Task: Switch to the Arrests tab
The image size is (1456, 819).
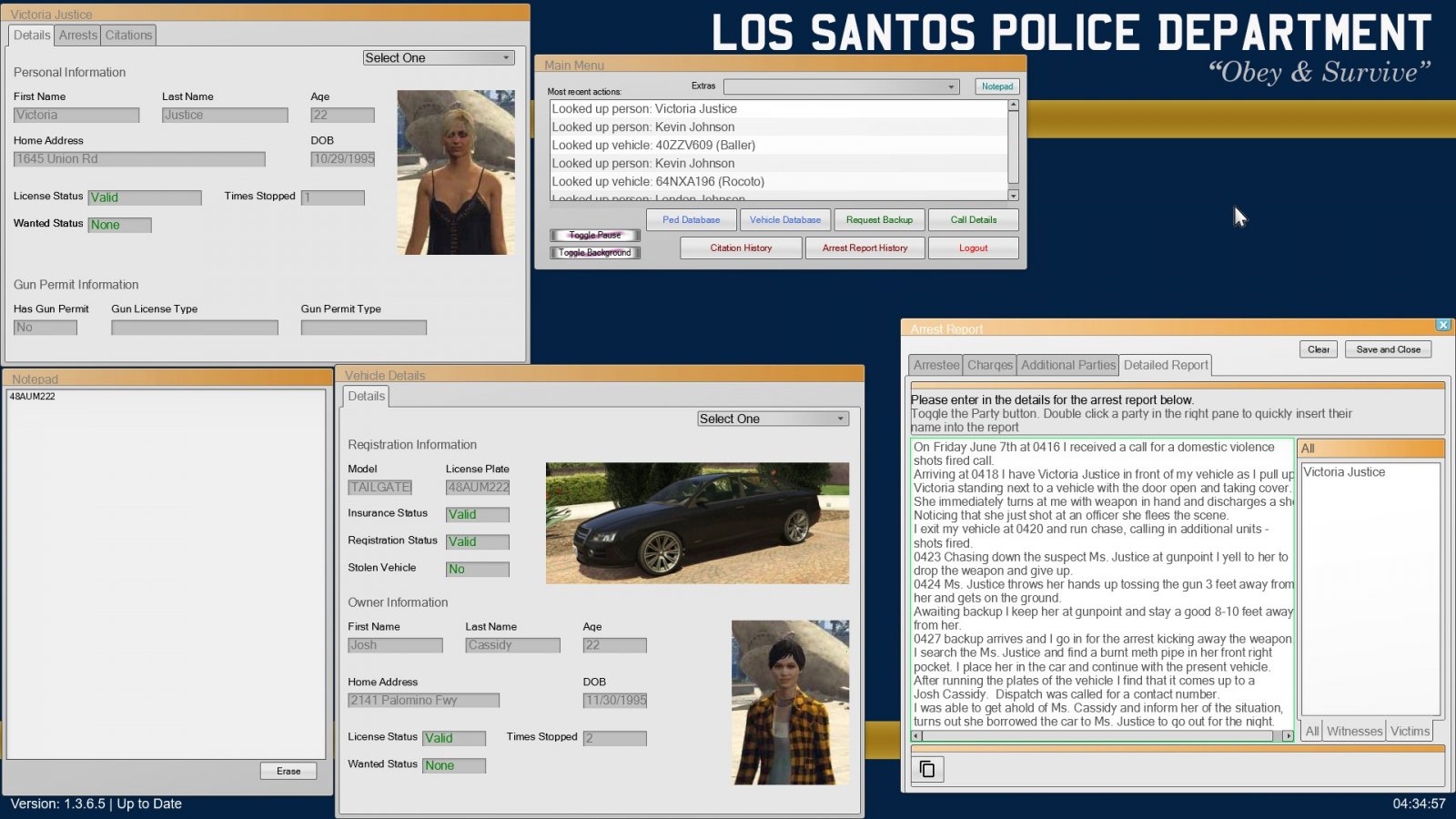Action: click(x=78, y=35)
